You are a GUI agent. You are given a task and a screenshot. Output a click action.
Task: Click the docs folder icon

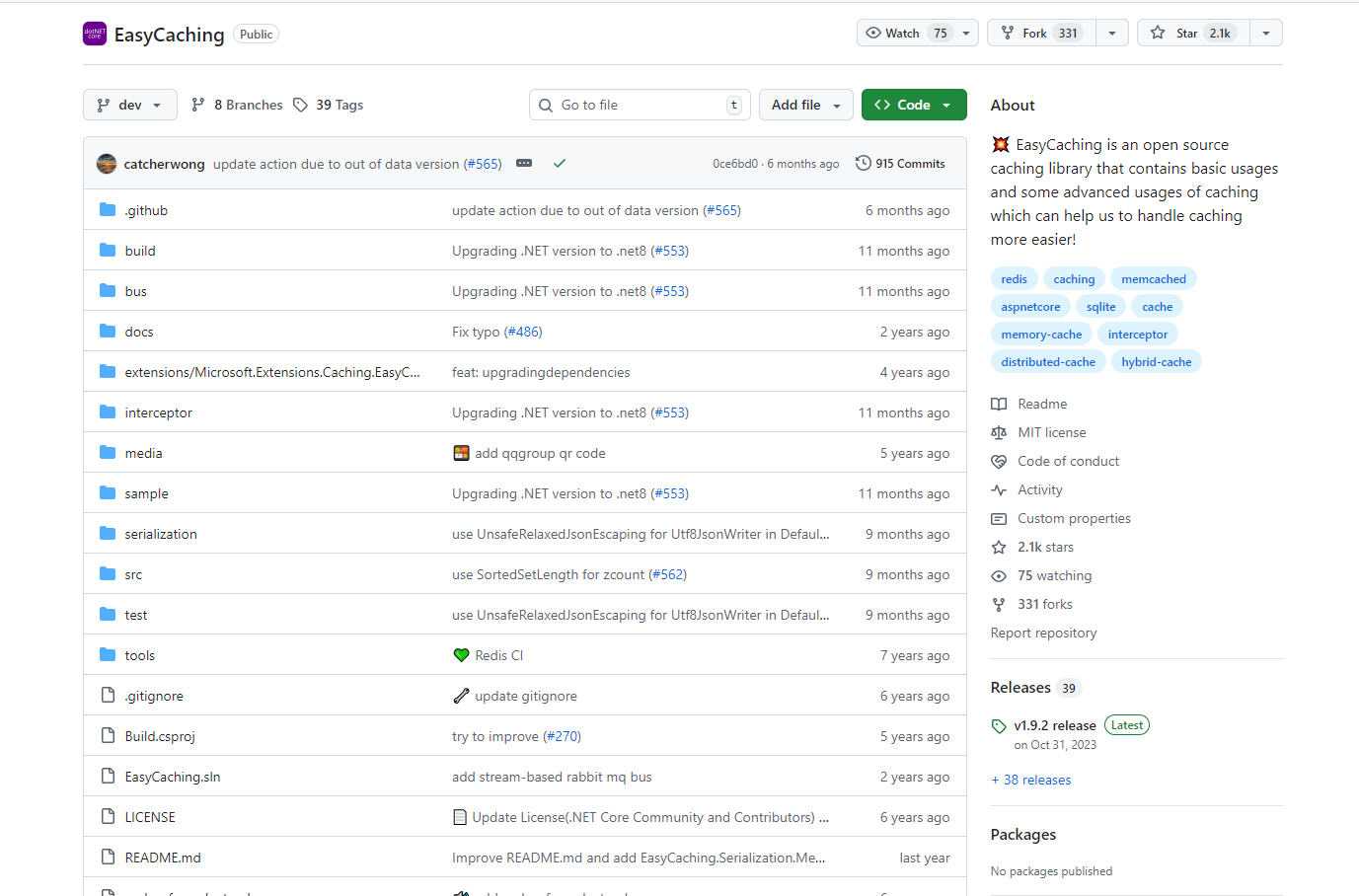[108, 332]
